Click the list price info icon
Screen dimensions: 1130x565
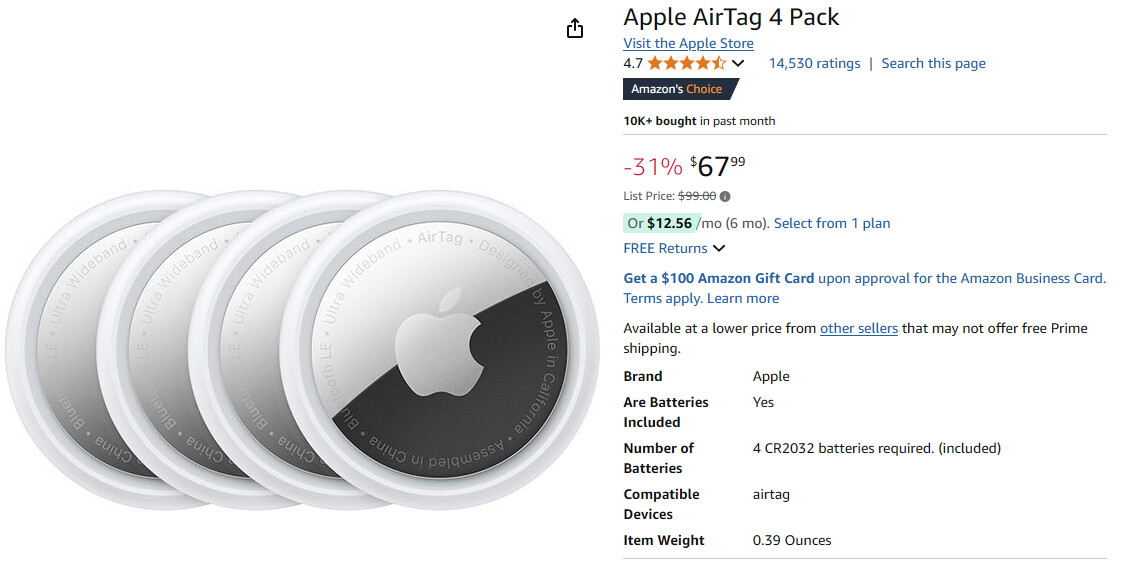pyautogui.click(x=725, y=197)
